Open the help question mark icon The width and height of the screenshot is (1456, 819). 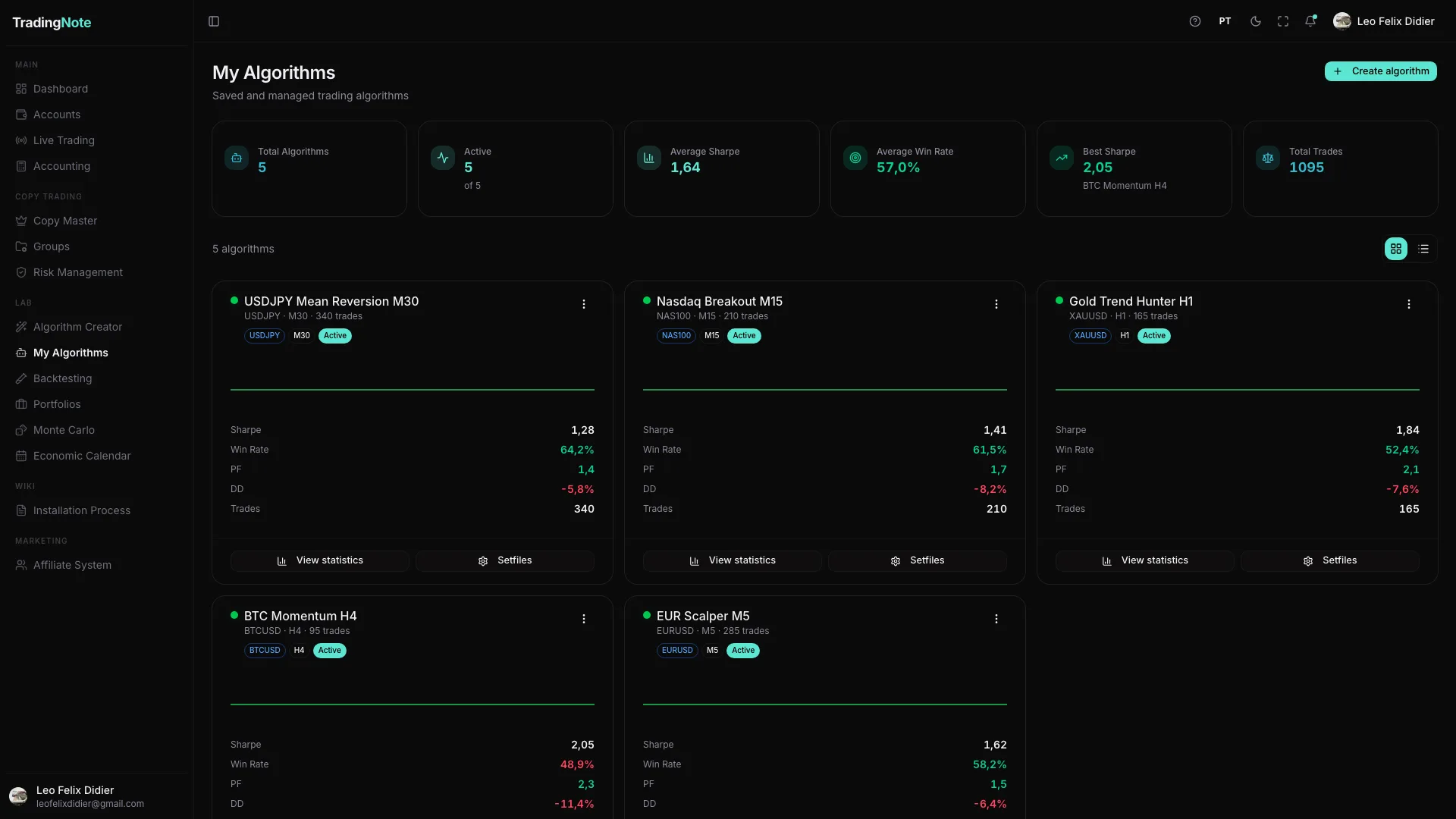point(1195,21)
